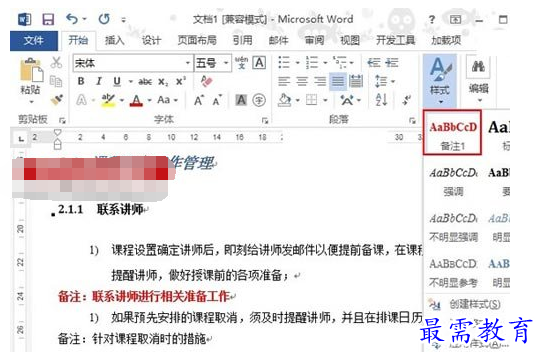Apply distributed alignment
This screenshot has width=541, height=362.
click(356, 81)
